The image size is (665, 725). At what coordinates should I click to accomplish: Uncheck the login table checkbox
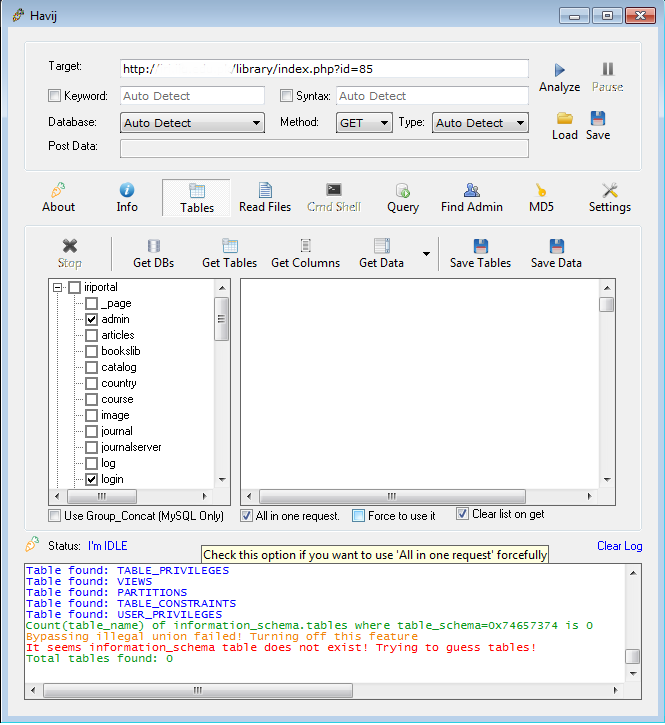tap(92, 479)
